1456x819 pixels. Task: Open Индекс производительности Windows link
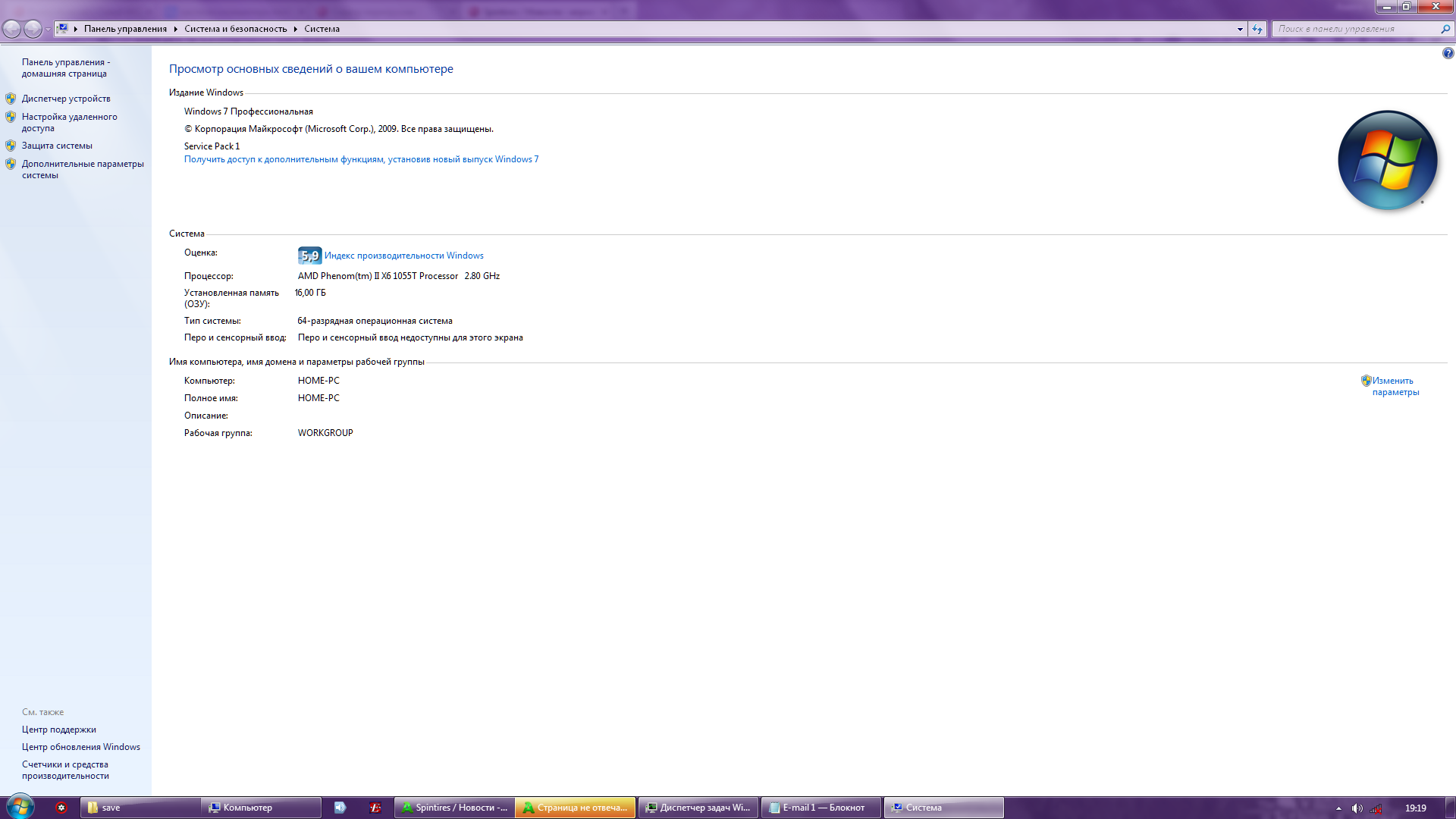coord(403,256)
